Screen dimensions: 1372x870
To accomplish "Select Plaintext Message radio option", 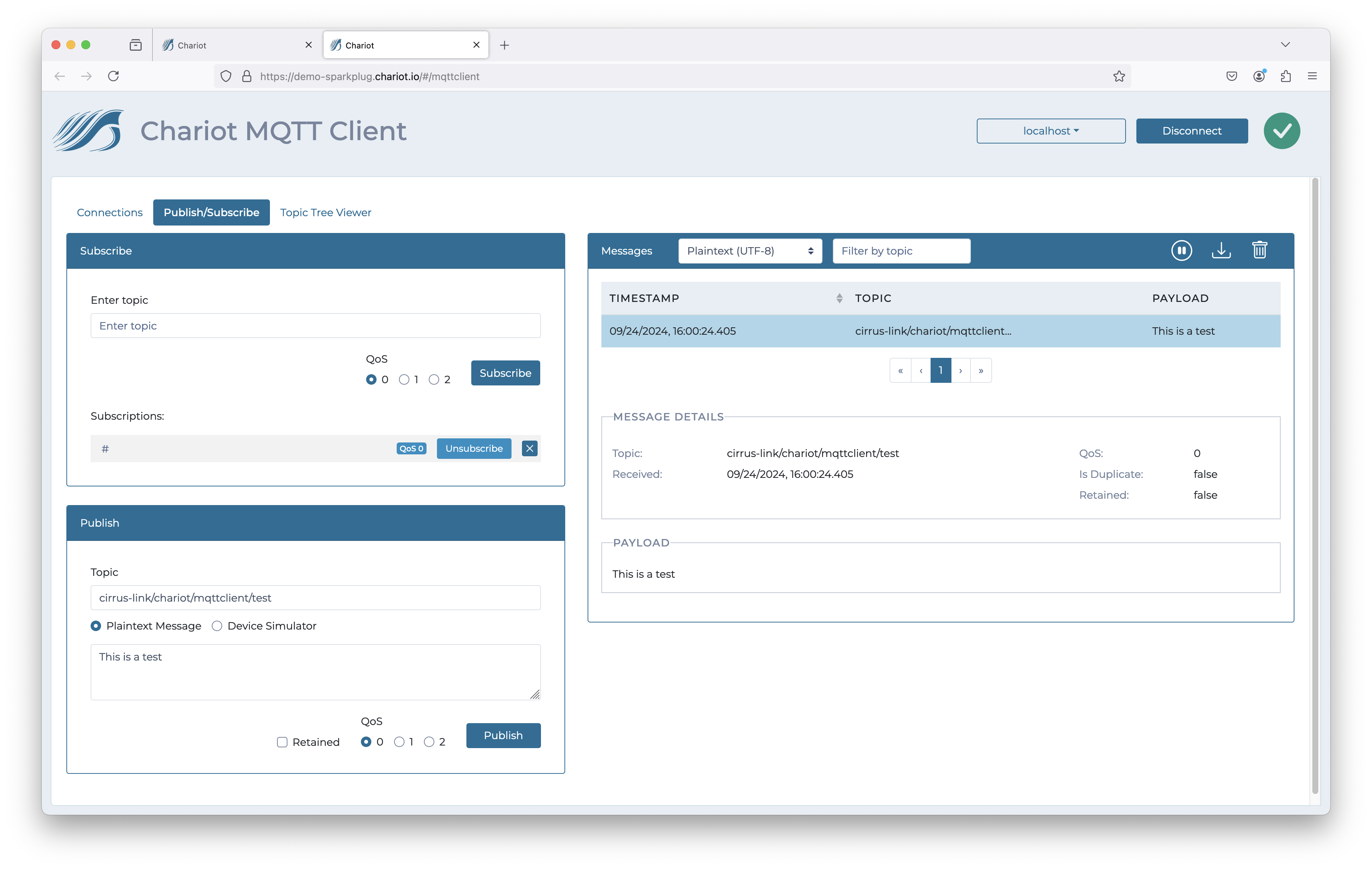I will (96, 625).
